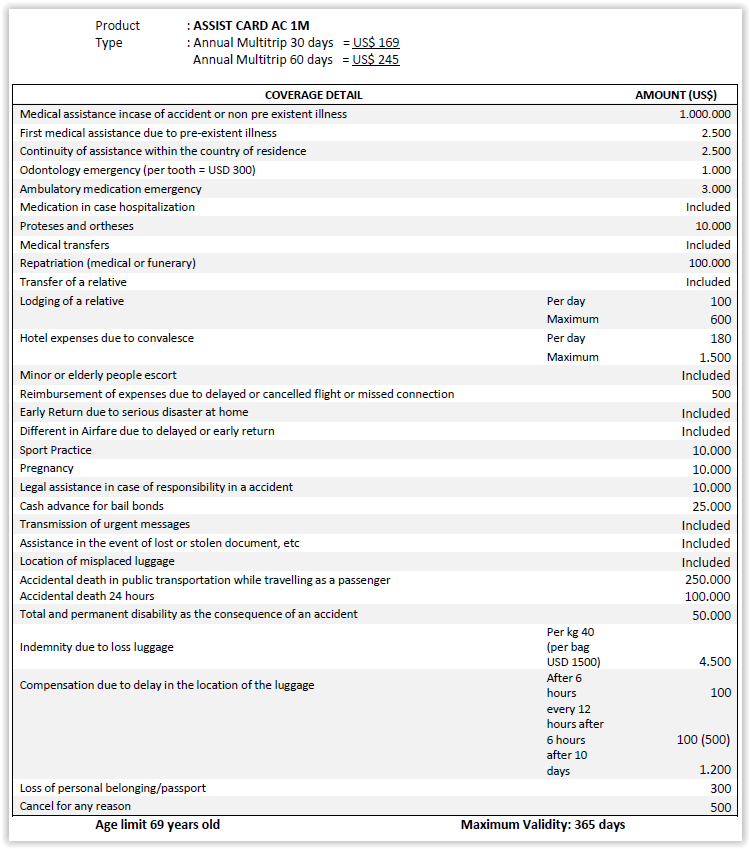Select the 600 lodging maximum amount

(x=721, y=319)
